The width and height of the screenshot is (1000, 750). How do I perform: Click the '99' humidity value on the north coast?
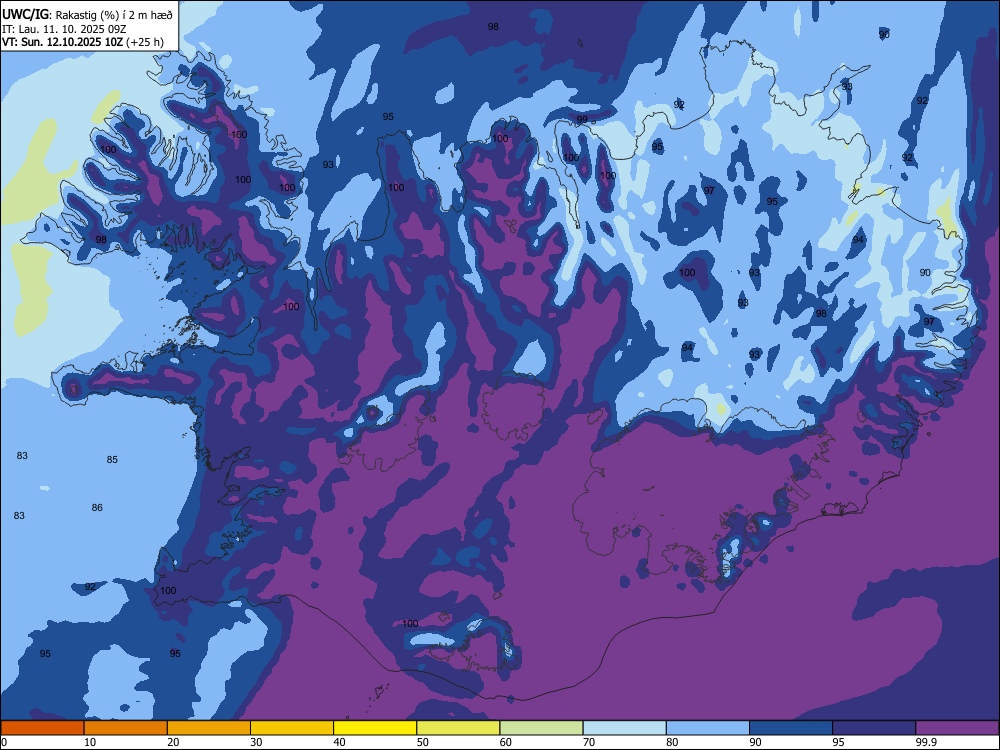pyautogui.click(x=582, y=119)
